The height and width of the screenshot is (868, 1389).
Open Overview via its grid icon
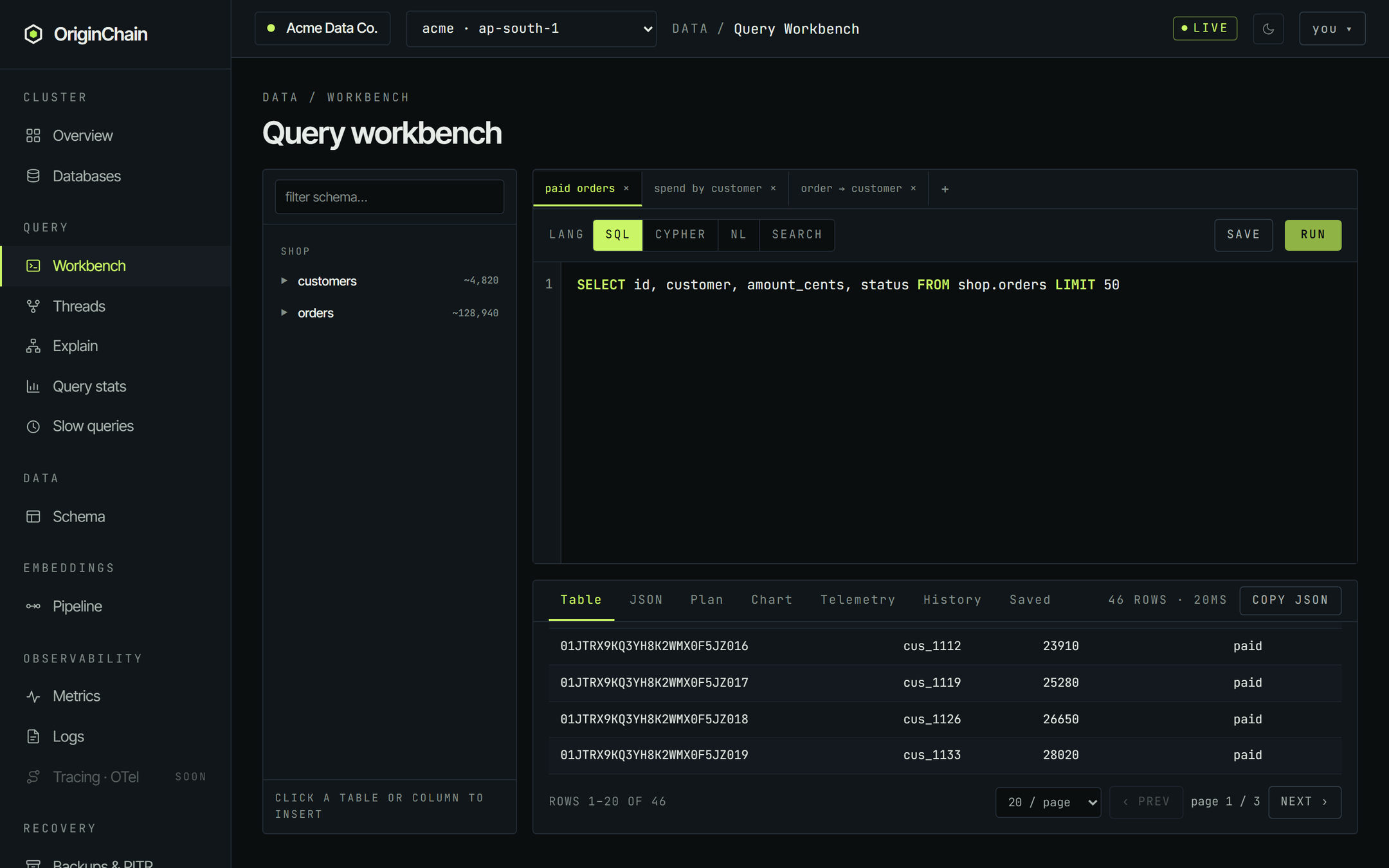coord(33,136)
